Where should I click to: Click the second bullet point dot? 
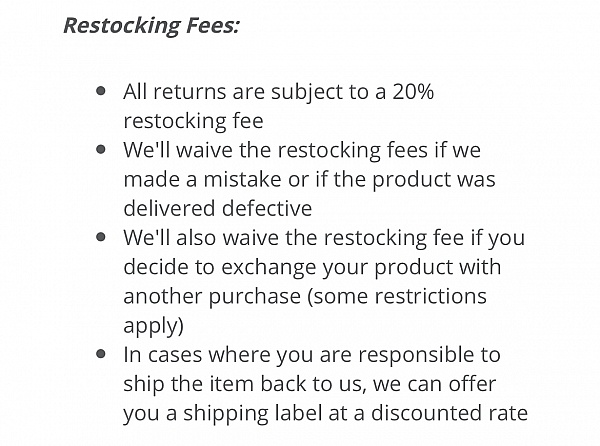pos(101,150)
